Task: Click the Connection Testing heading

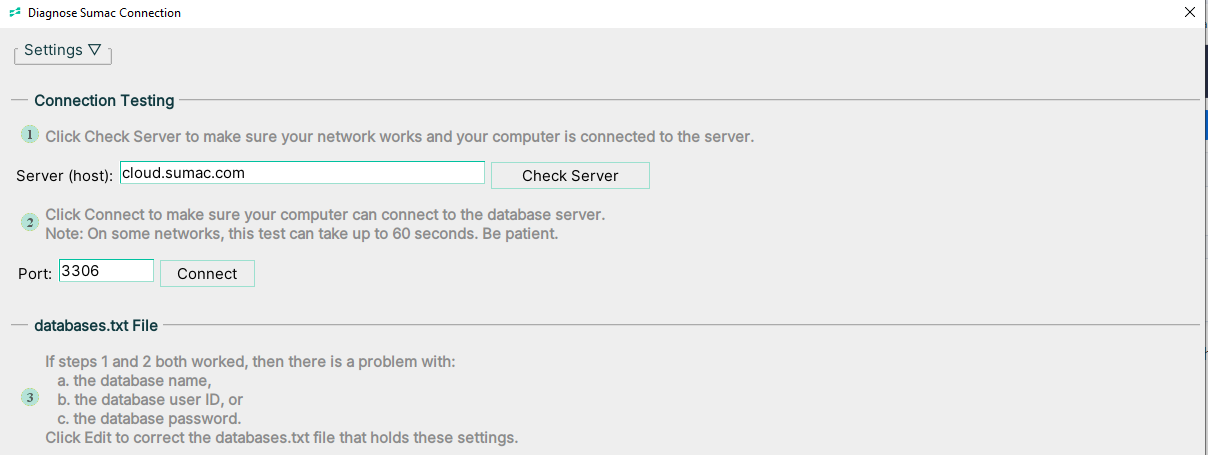Action: pyautogui.click(x=104, y=100)
